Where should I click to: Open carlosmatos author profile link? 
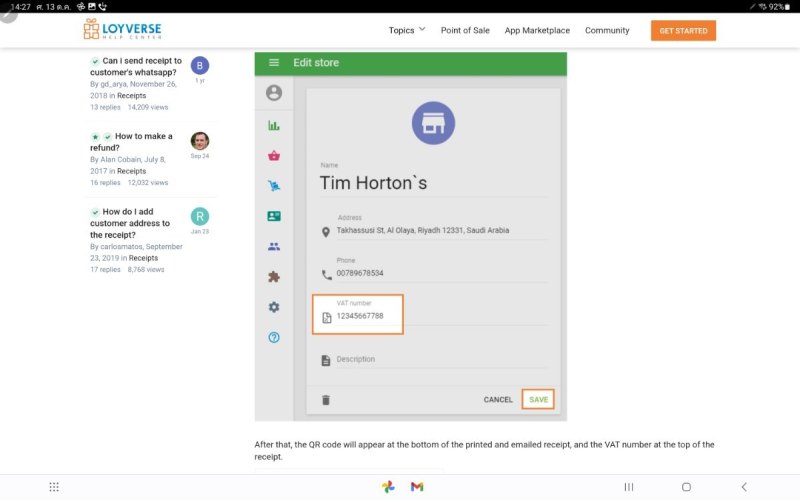click(121, 246)
